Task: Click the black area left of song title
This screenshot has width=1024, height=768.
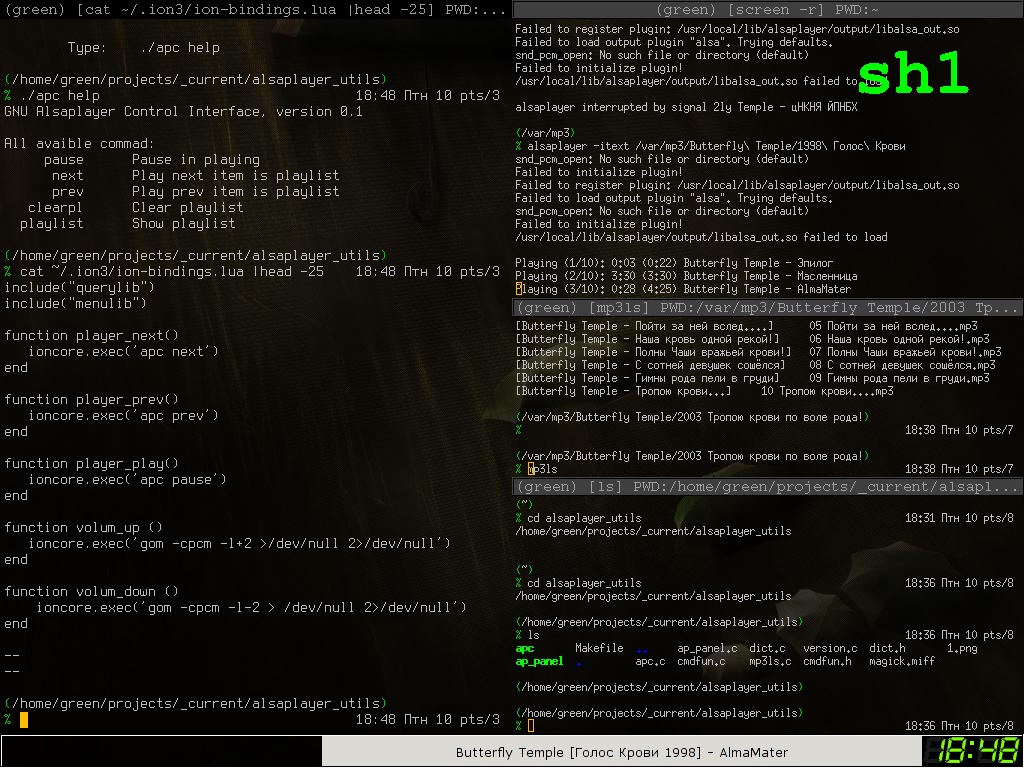Action: point(162,751)
